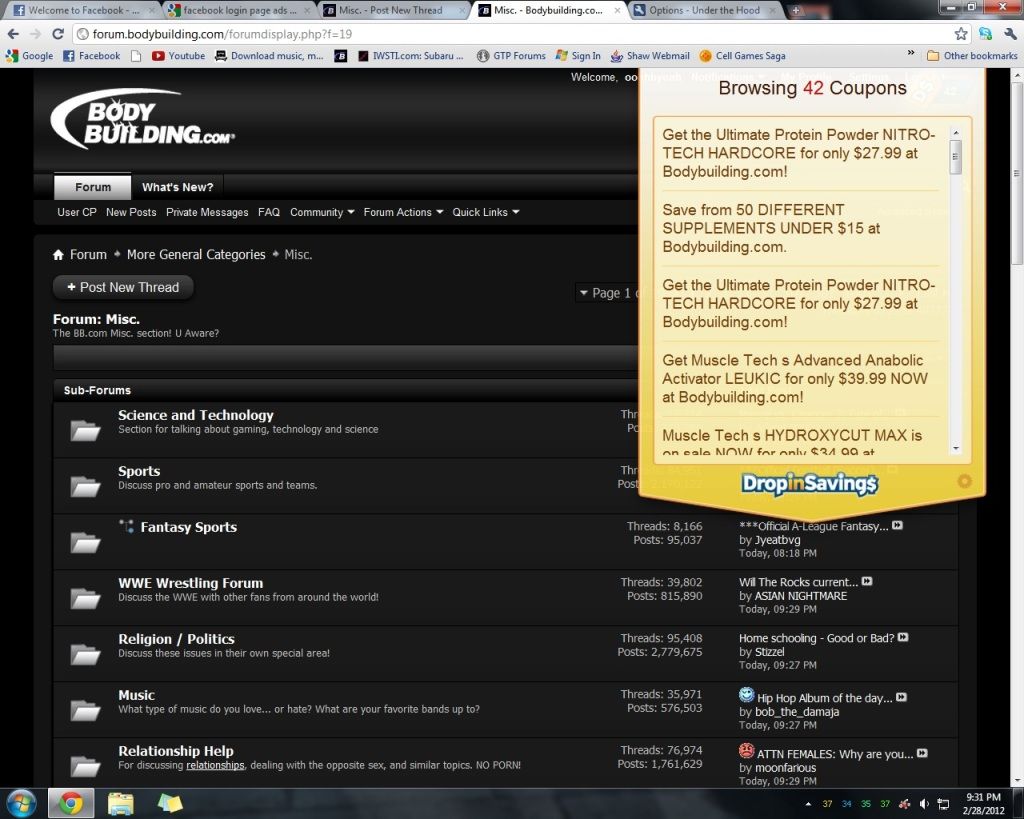The width and height of the screenshot is (1024, 819).
Task: Open the New Posts link
Action: click(131, 212)
